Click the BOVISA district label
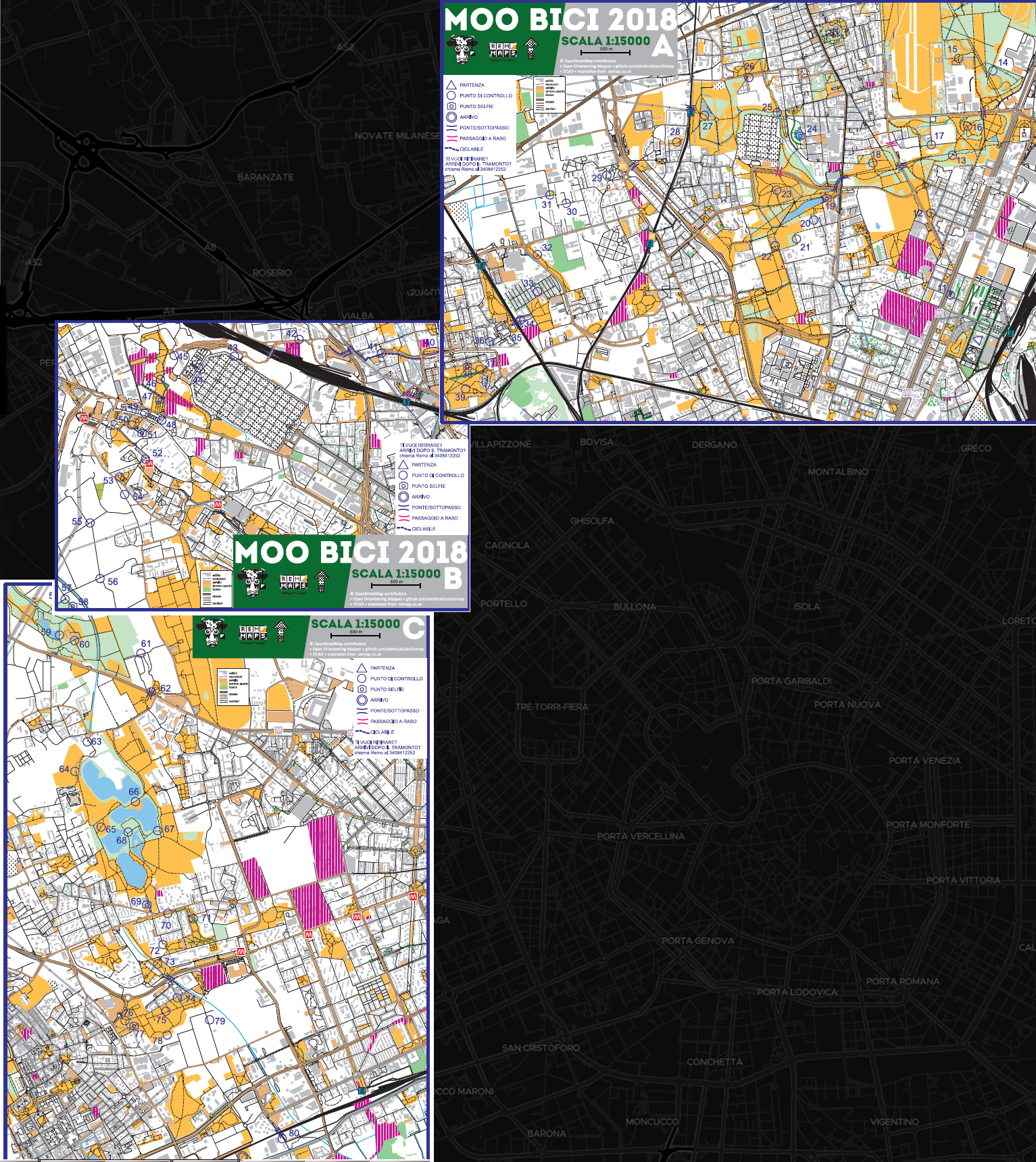The image size is (1036, 1162). (x=597, y=442)
